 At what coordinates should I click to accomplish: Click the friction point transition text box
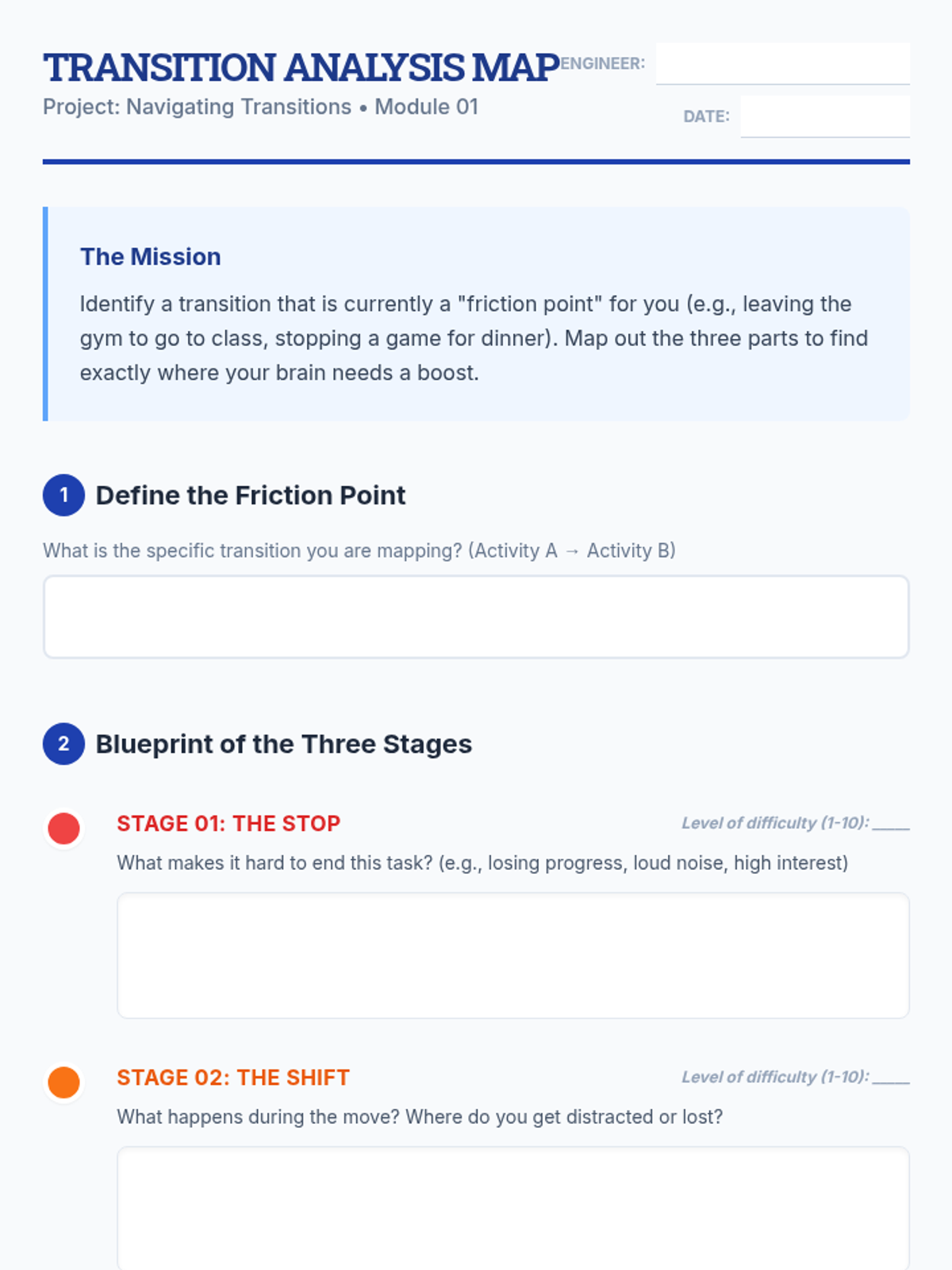[476, 617]
